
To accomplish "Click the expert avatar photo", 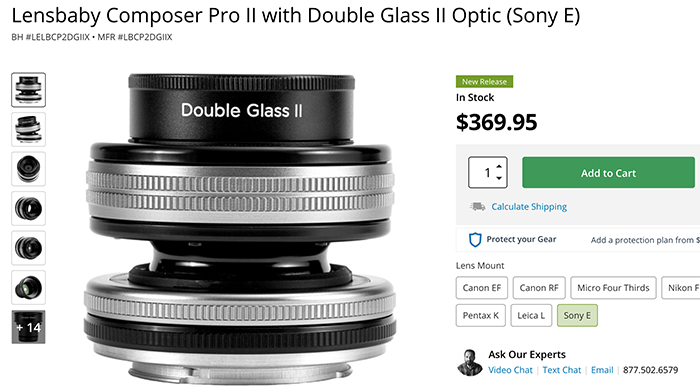I will 470,362.
